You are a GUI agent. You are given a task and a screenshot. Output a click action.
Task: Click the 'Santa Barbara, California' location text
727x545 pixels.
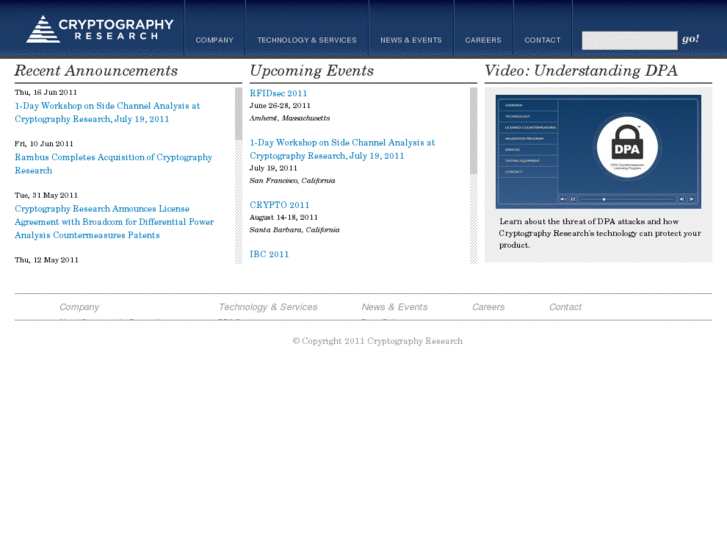pyautogui.click(x=294, y=230)
